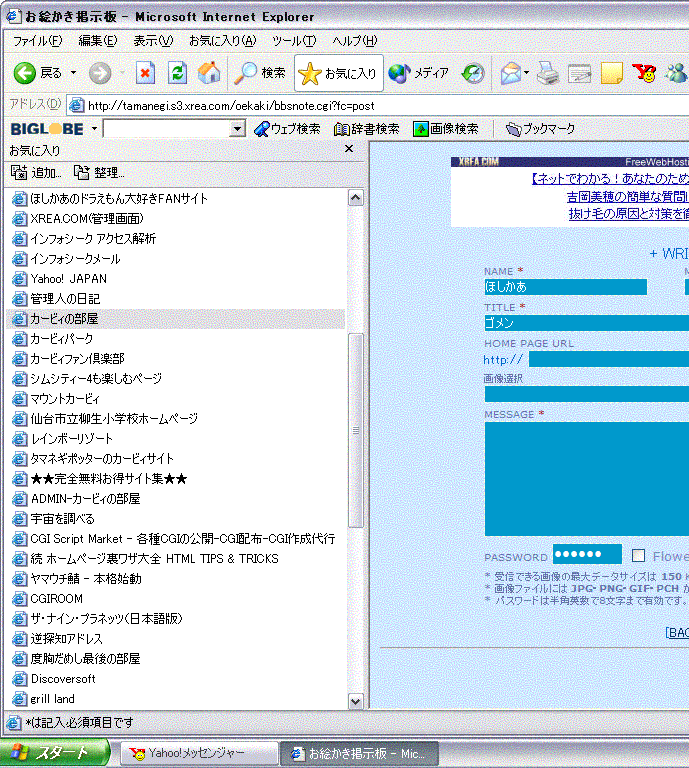This screenshot has width=689, height=768.
Task: Click the 抜け毛の原因と対策 ad link
Action: pos(629,214)
